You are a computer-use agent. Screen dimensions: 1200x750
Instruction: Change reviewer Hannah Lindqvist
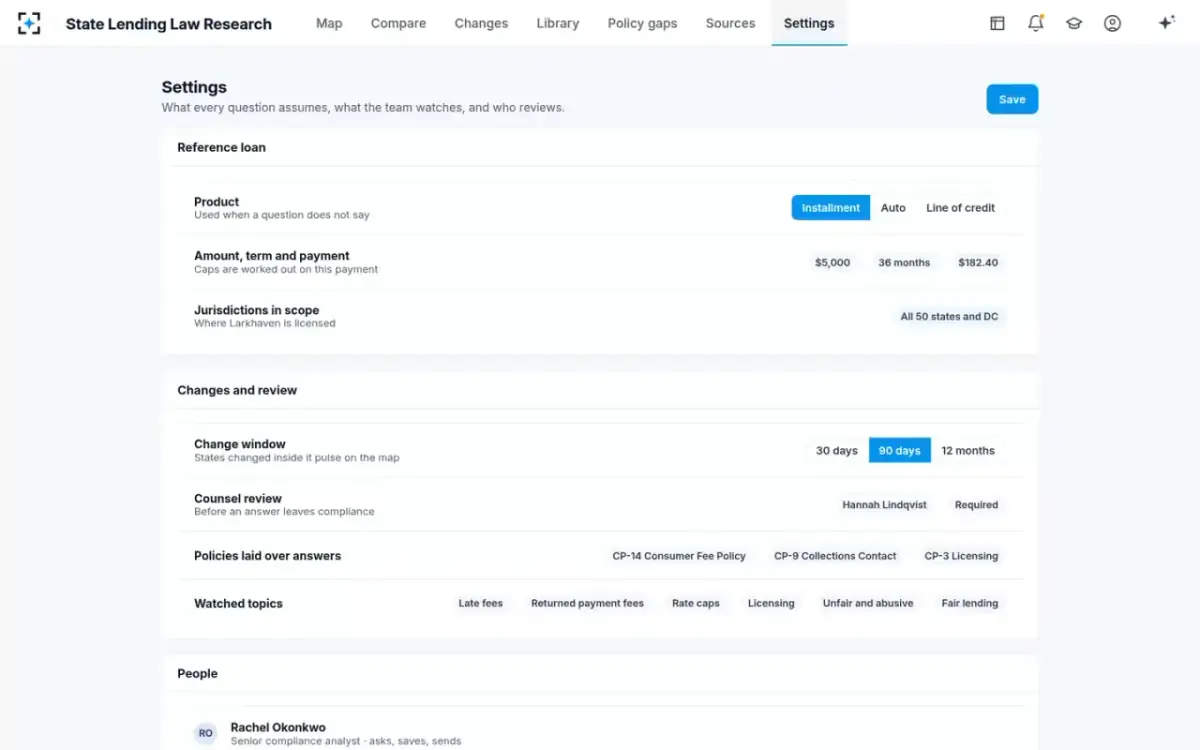(x=884, y=505)
